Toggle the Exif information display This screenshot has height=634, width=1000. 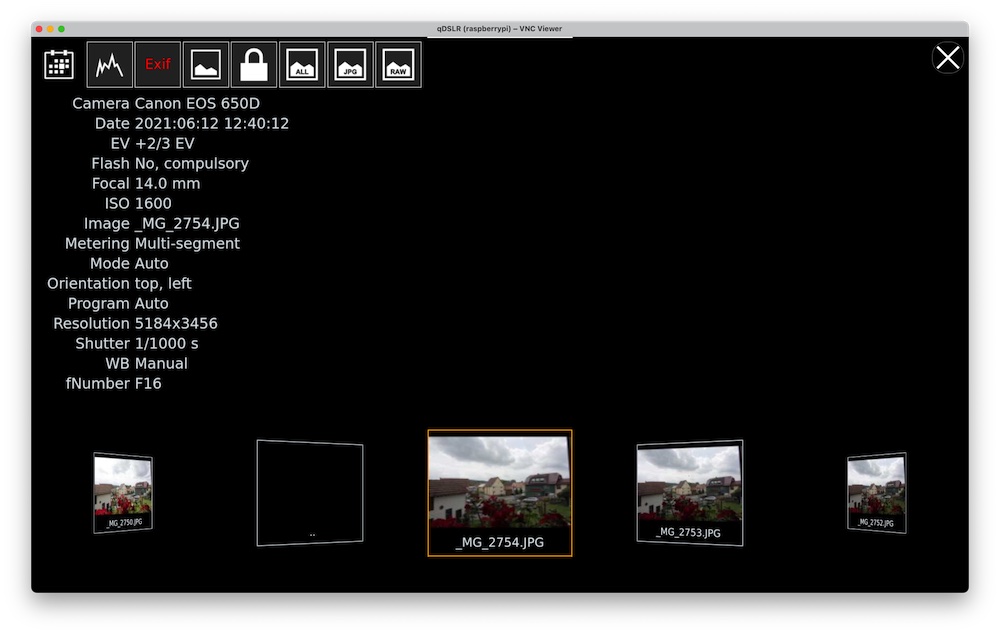click(x=157, y=63)
